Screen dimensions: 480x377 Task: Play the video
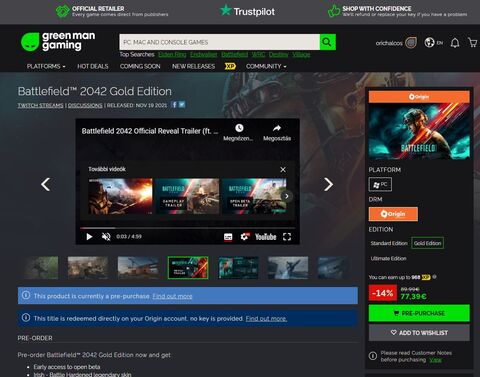[89, 237]
